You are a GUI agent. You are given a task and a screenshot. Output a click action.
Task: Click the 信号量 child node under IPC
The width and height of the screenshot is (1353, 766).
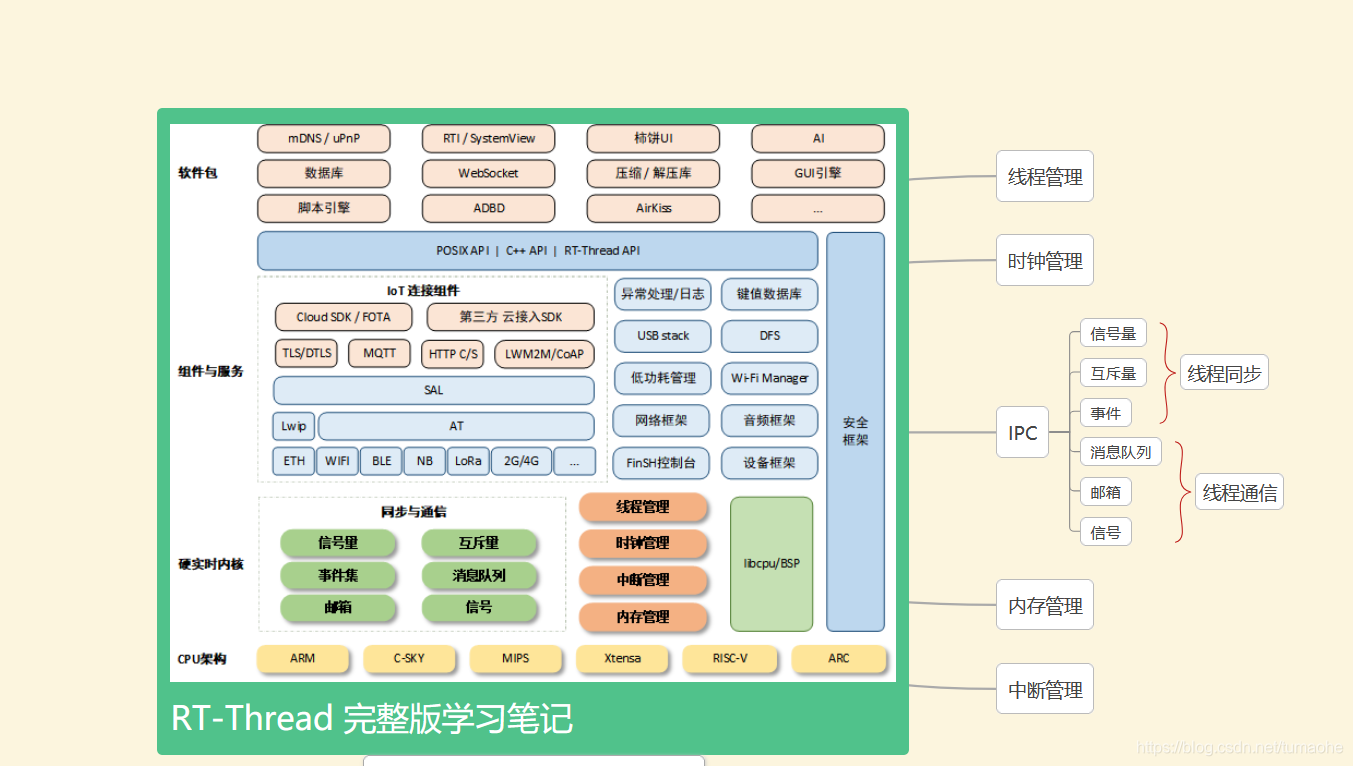1113,334
